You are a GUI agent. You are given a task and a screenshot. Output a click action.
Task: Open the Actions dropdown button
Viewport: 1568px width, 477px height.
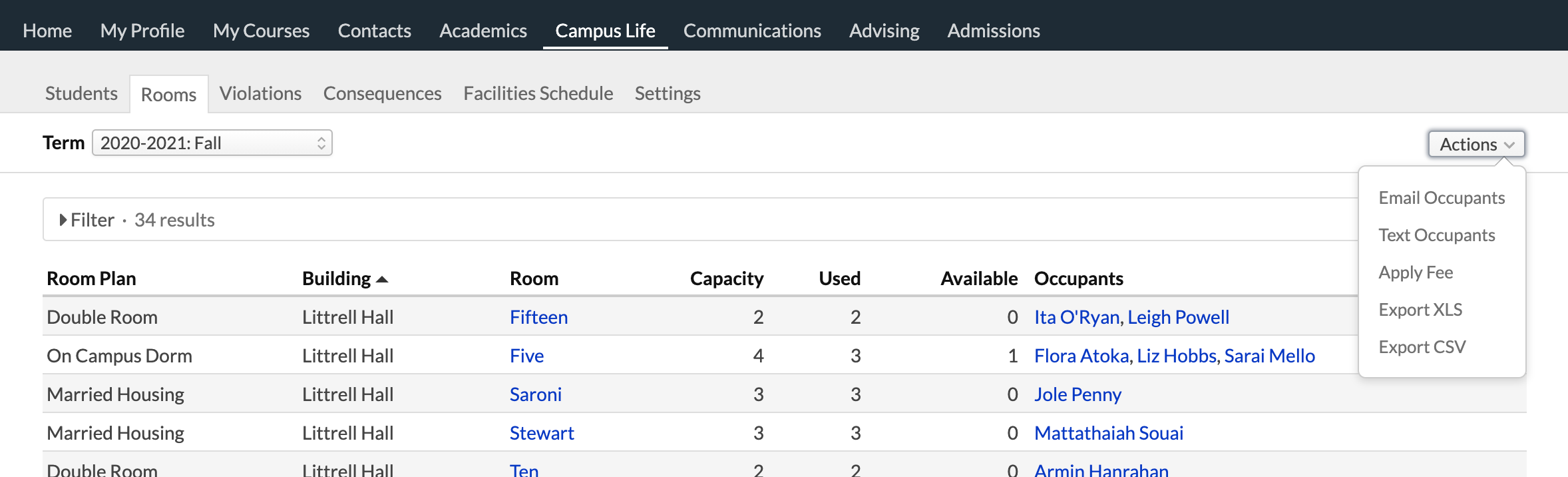point(1475,145)
